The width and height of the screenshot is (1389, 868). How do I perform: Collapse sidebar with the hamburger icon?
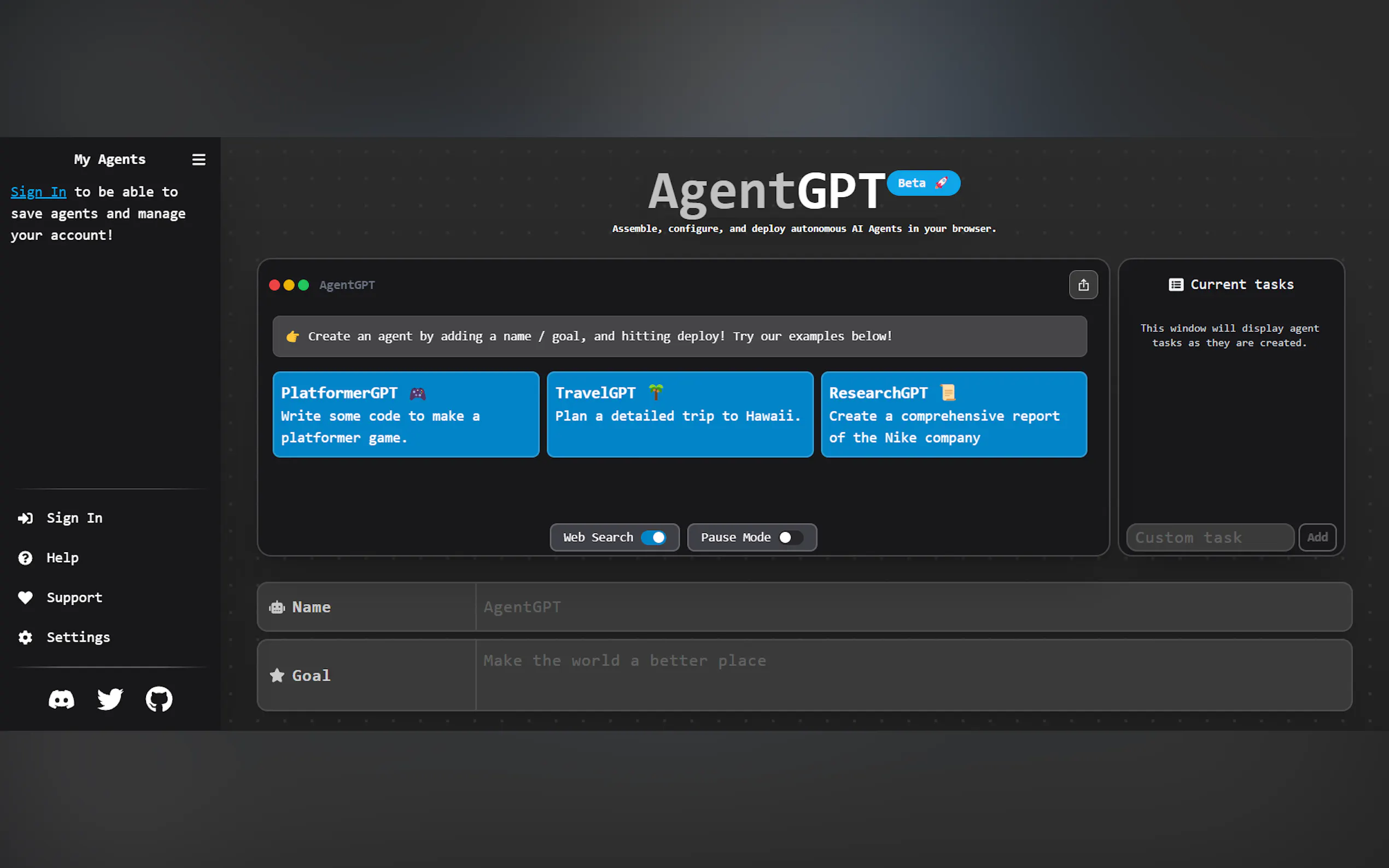click(x=199, y=160)
